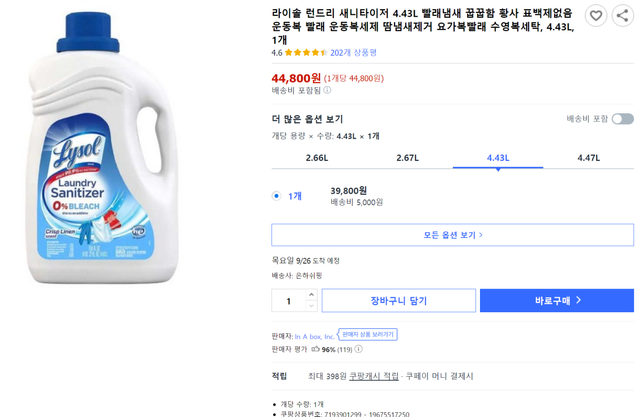Screen dimensions: 640x417
Task: Choose the 4.43L size tab
Action: click(498, 158)
